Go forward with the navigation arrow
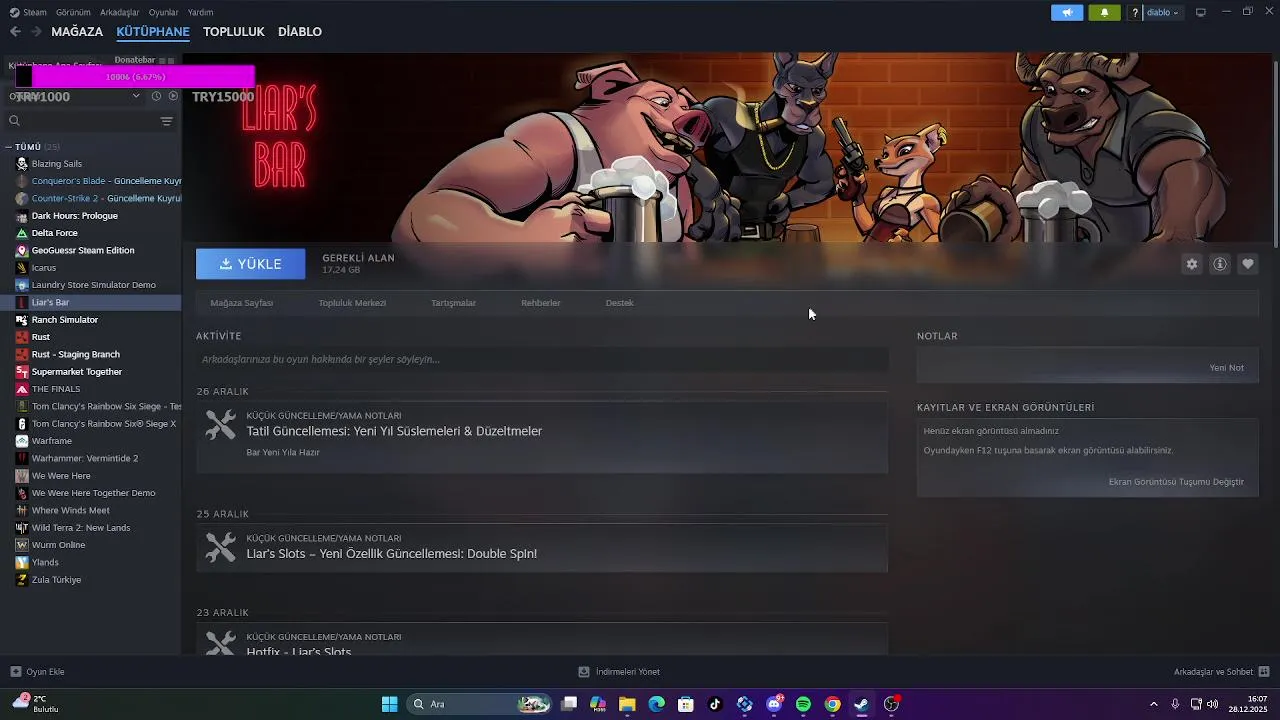This screenshot has width=1280, height=720. tap(36, 32)
